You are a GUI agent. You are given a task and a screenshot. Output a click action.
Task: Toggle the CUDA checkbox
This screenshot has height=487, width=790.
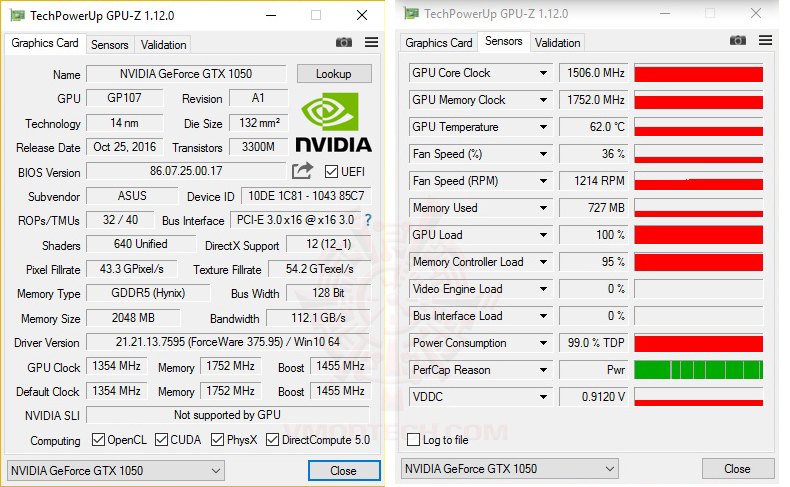pos(161,440)
